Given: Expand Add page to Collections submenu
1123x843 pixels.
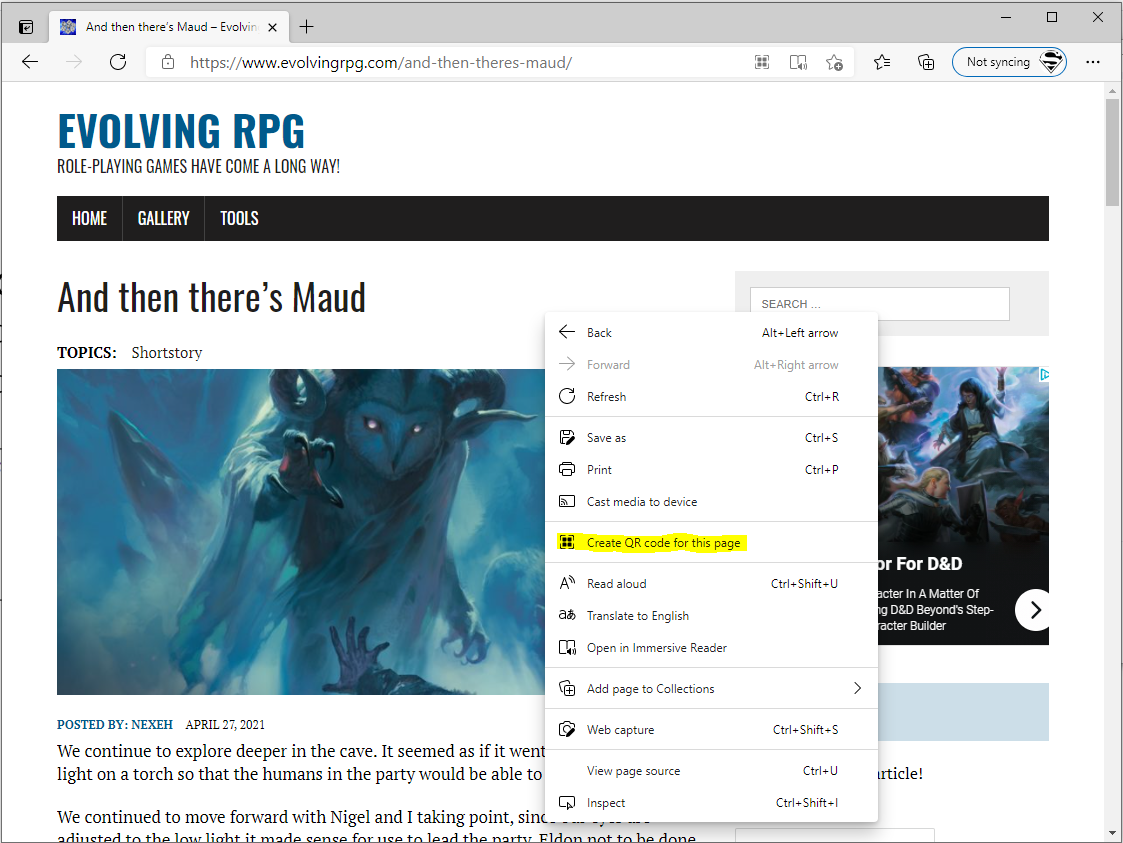Looking at the screenshot, I should pyautogui.click(x=711, y=688).
